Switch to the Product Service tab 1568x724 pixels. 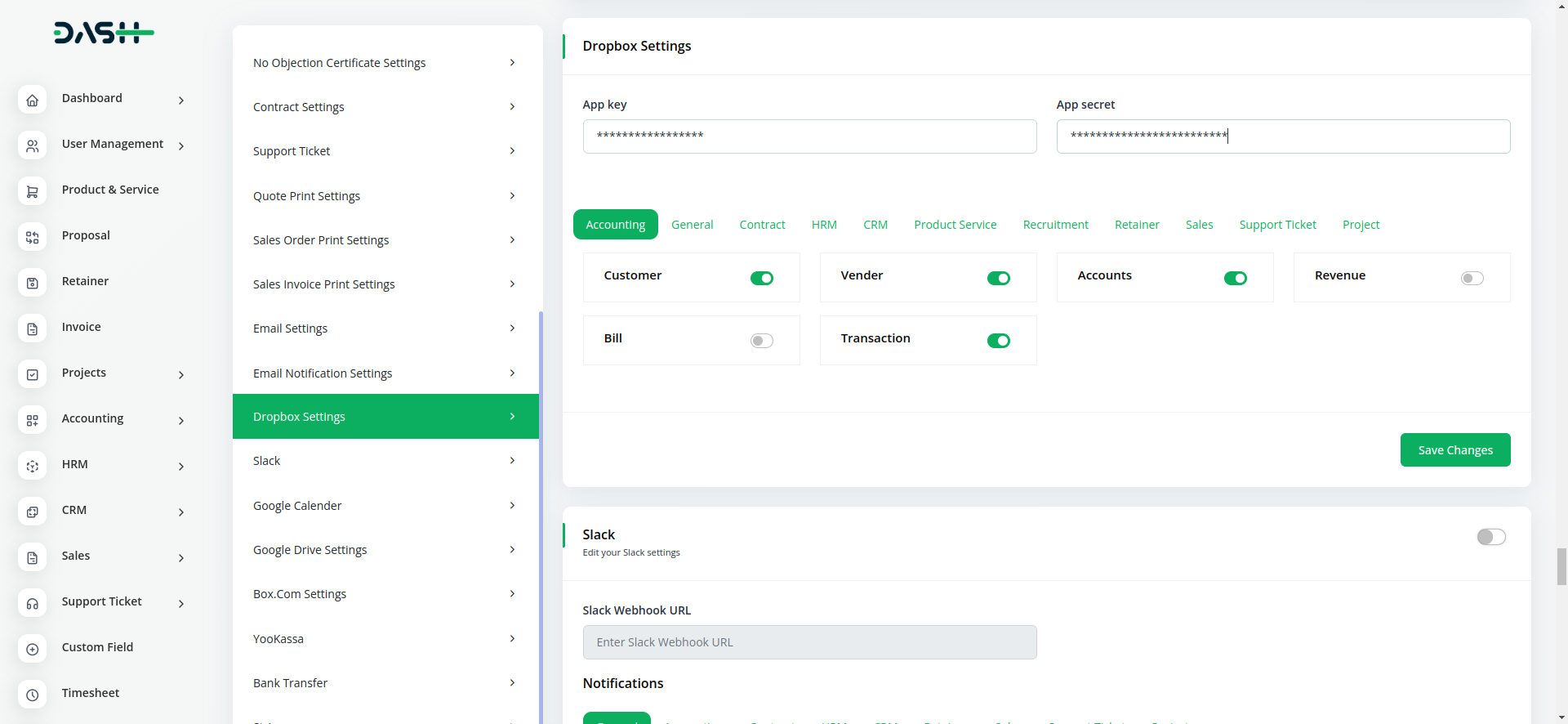955,225
